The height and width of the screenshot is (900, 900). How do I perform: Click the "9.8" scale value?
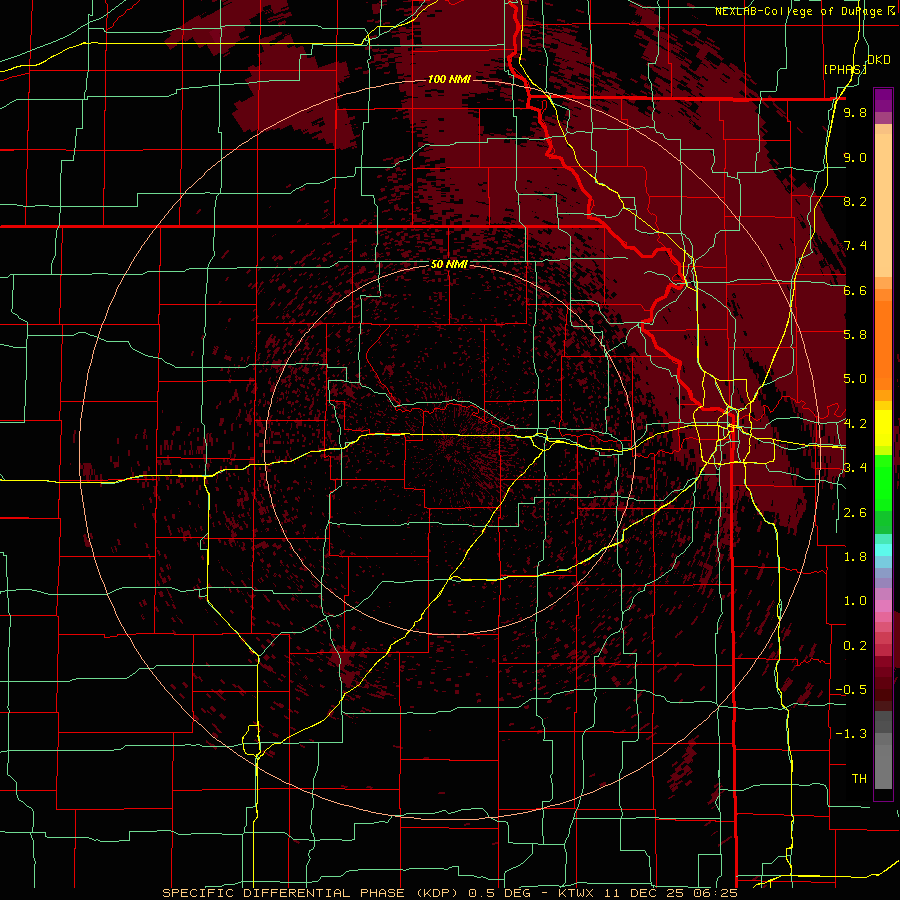(x=855, y=112)
